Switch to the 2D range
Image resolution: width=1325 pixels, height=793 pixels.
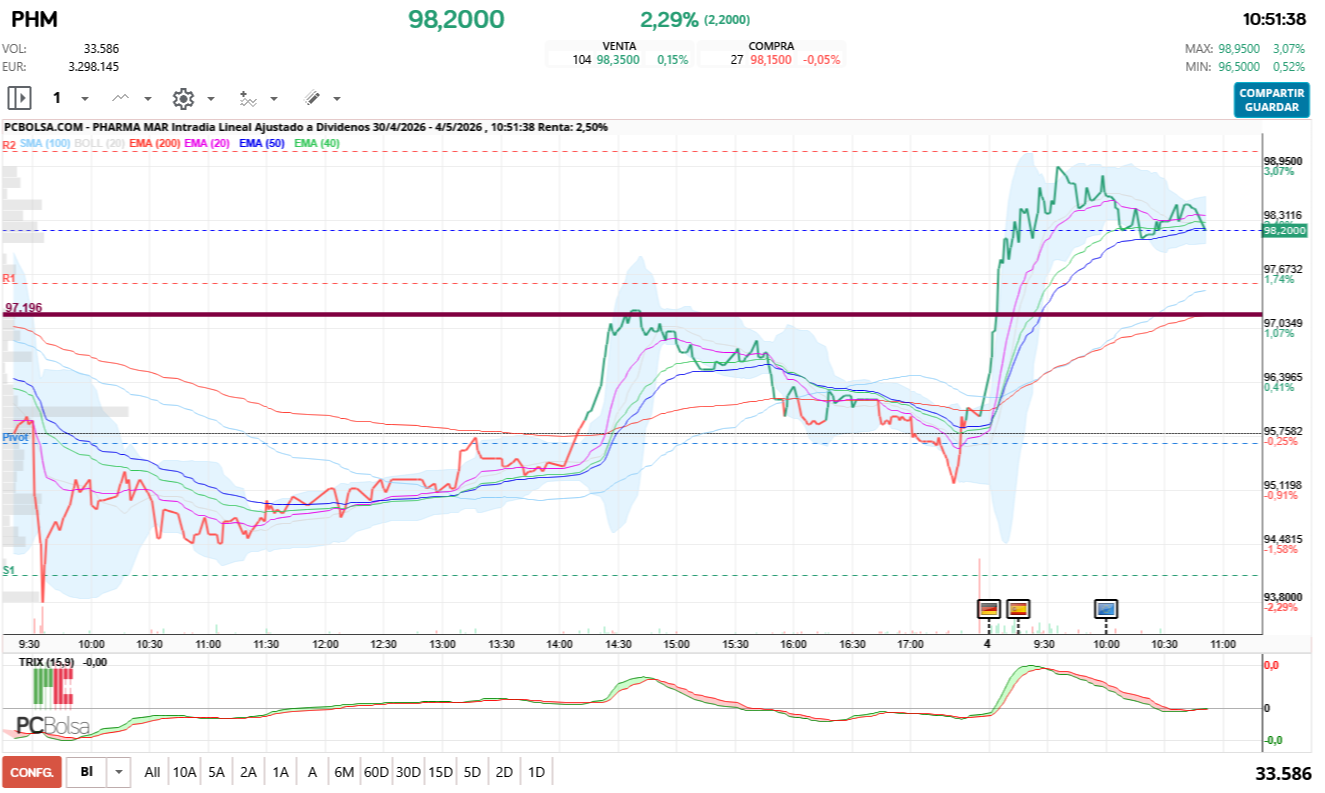click(504, 772)
